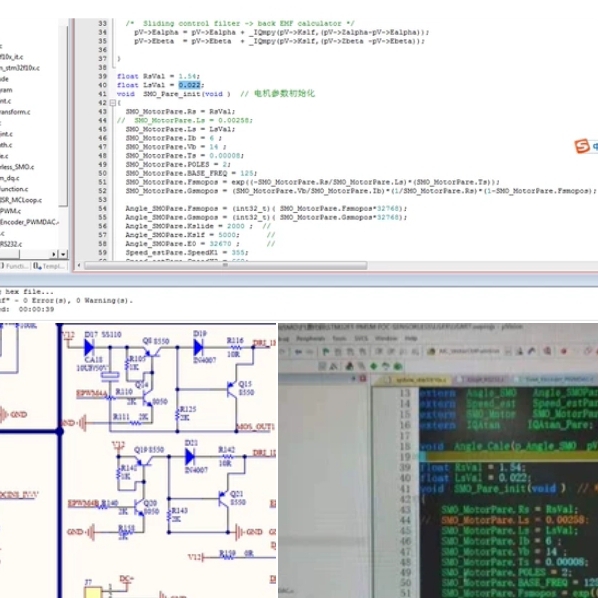Click the highlighted 0.022 value on line 40
Viewport: 598px width, 598px height.
click(189, 85)
